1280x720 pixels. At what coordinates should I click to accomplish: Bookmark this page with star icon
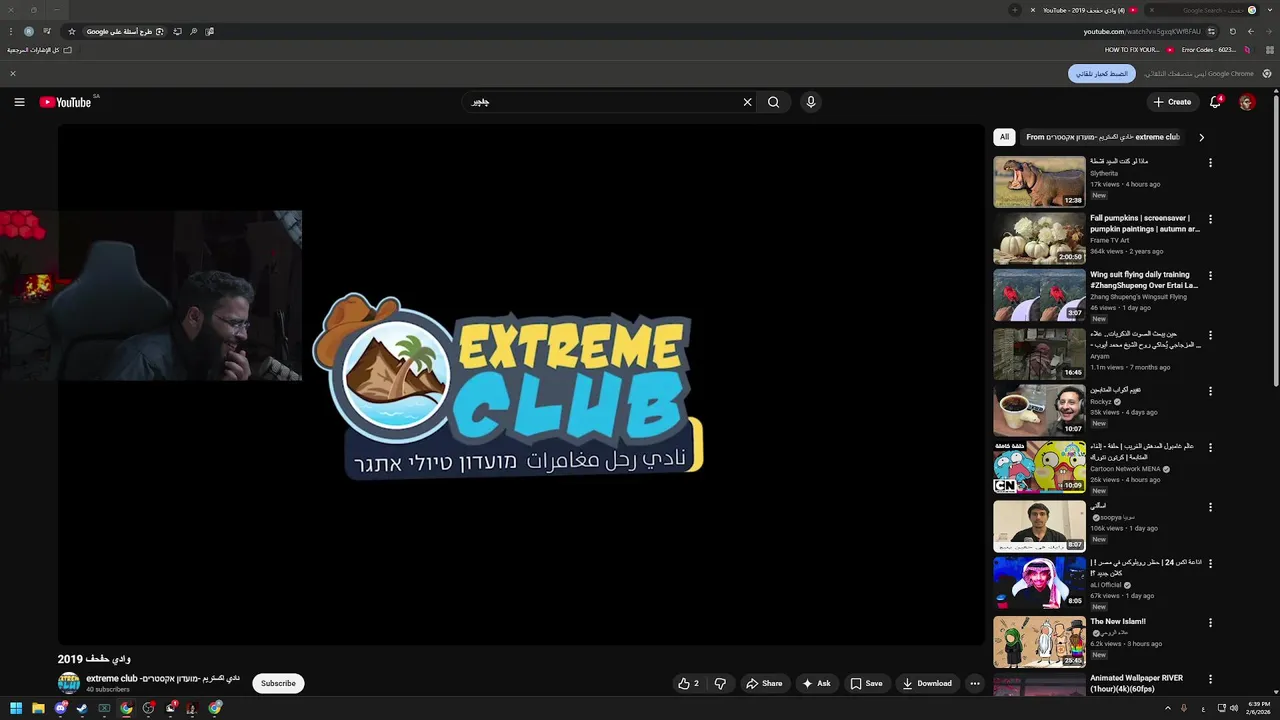[x=71, y=31]
